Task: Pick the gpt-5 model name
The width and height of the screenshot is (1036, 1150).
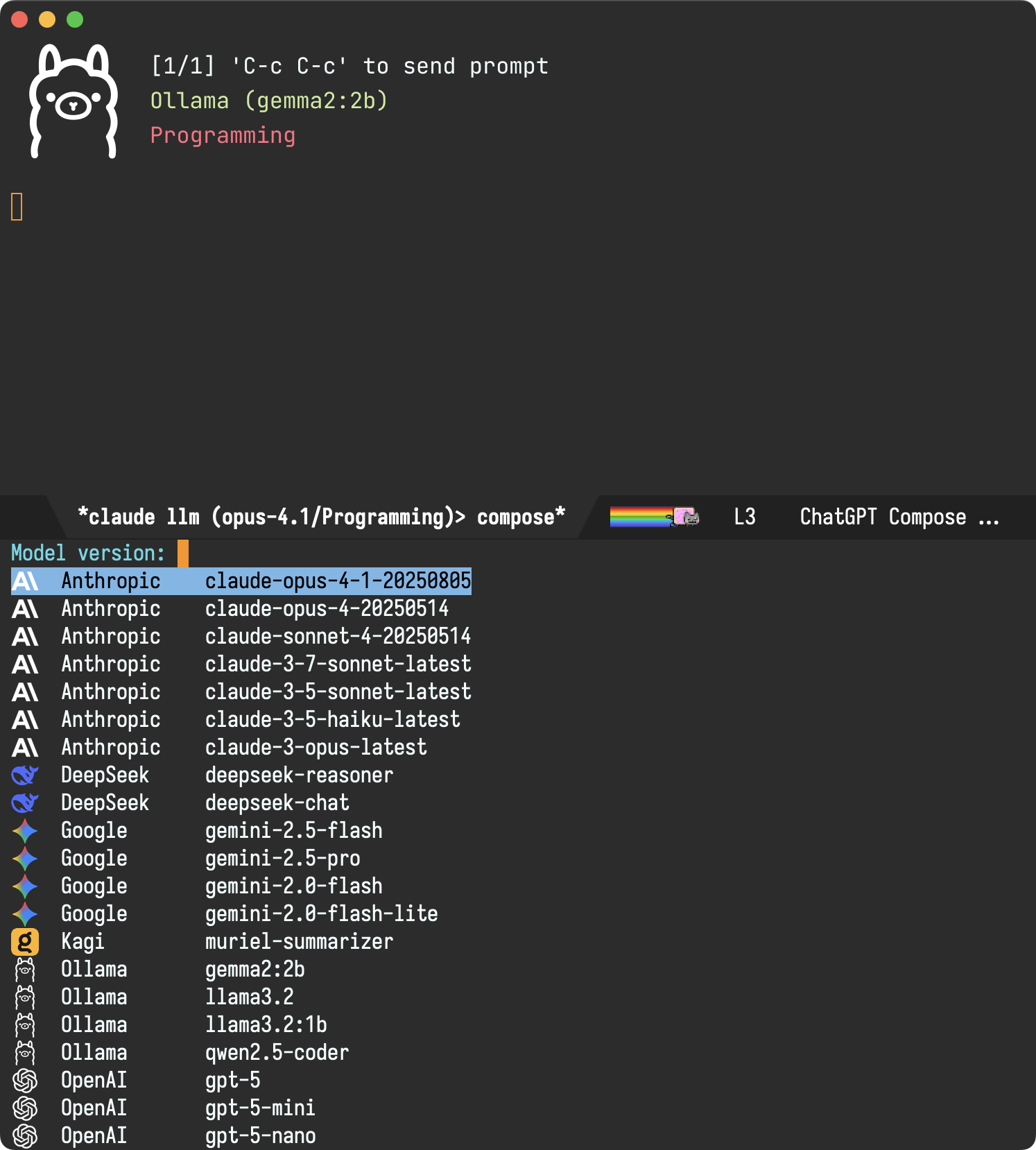Action: pyautogui.click(x=233, y=1080)
